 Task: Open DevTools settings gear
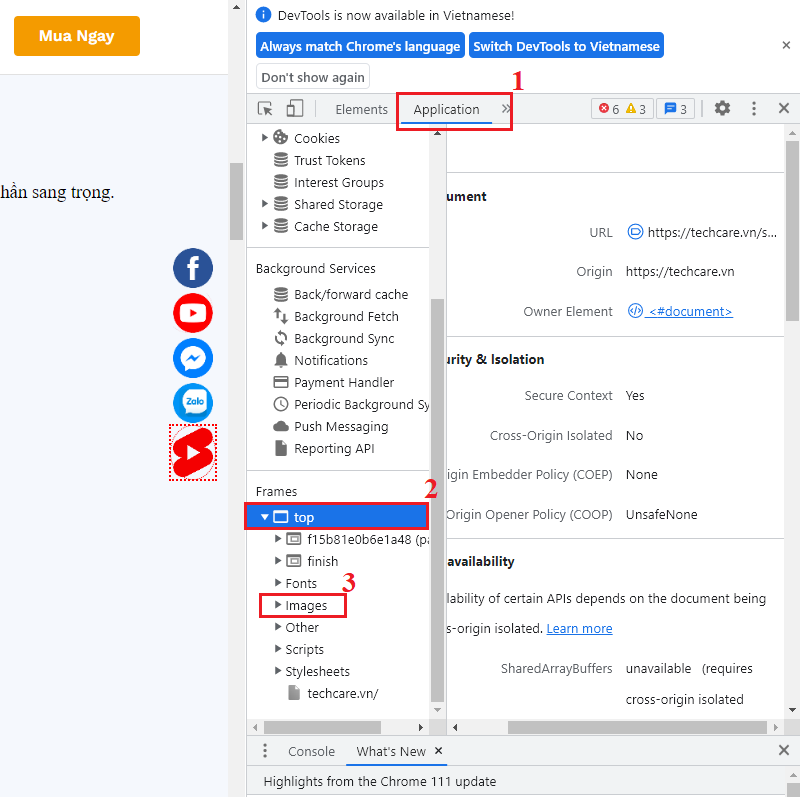click(722, 109)
